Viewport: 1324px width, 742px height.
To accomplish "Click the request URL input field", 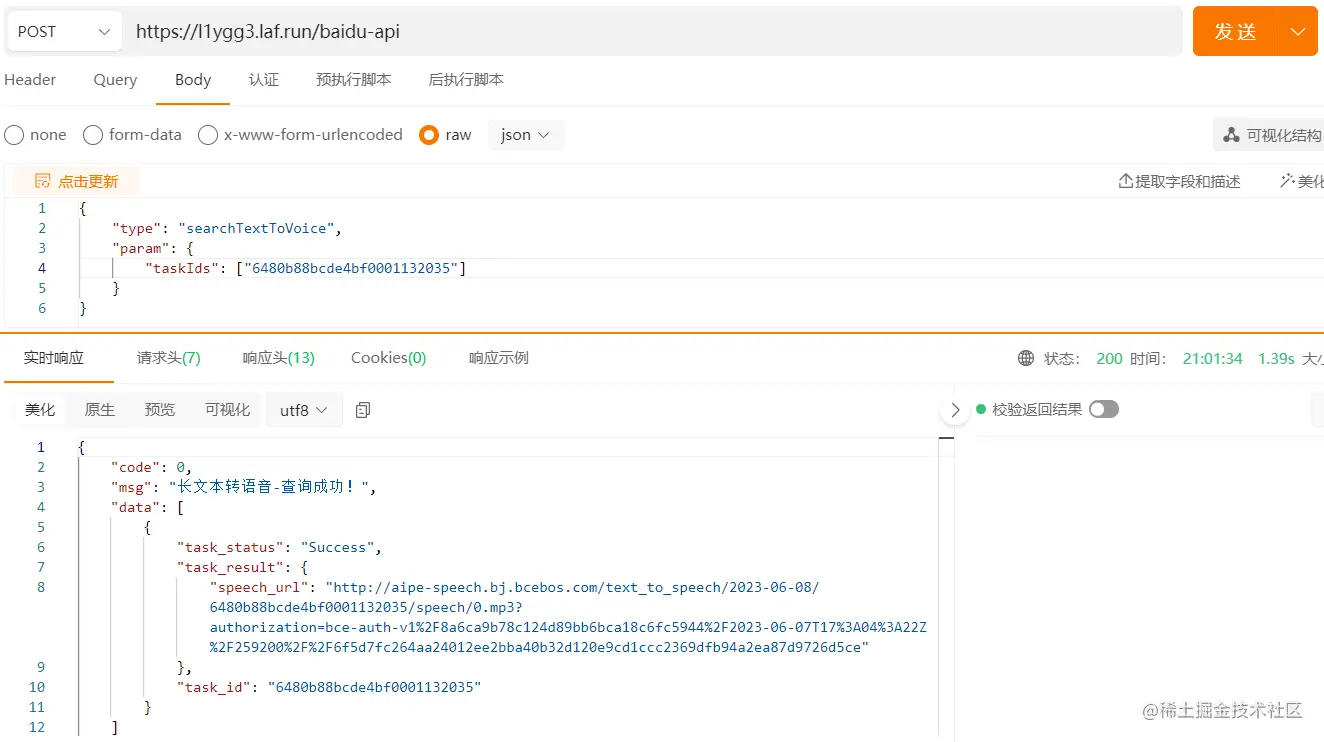I will 652,32.
